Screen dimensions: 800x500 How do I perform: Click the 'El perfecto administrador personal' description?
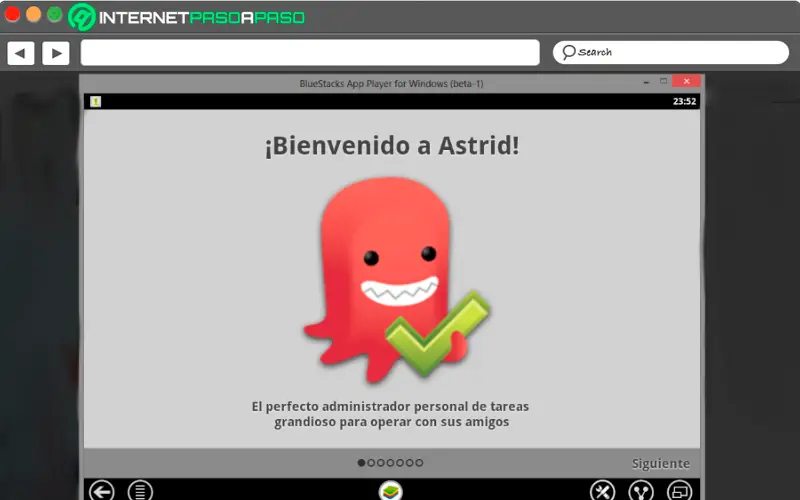[390, 414]
